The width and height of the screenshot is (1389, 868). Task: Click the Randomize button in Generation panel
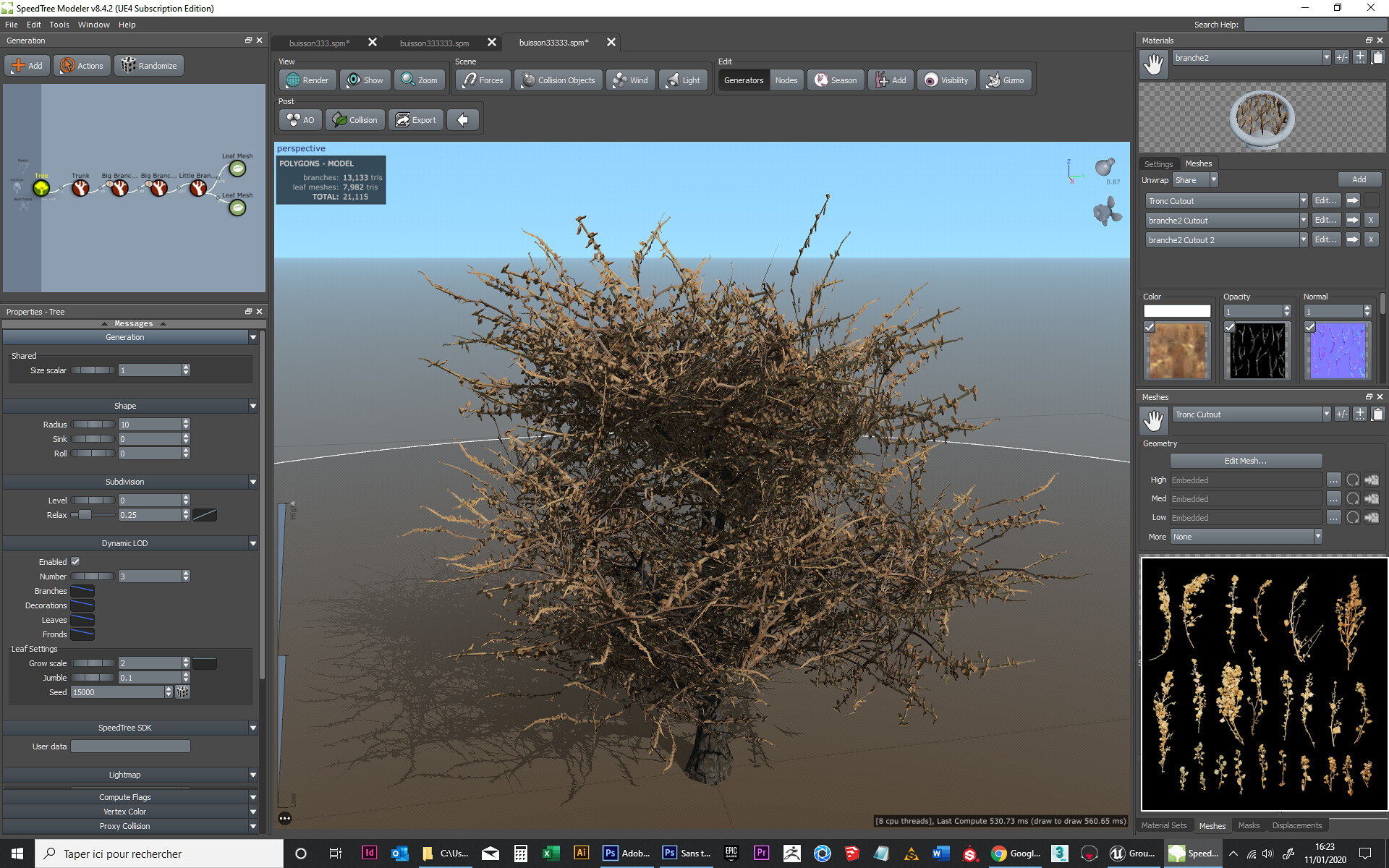click(x=148, y=65)
